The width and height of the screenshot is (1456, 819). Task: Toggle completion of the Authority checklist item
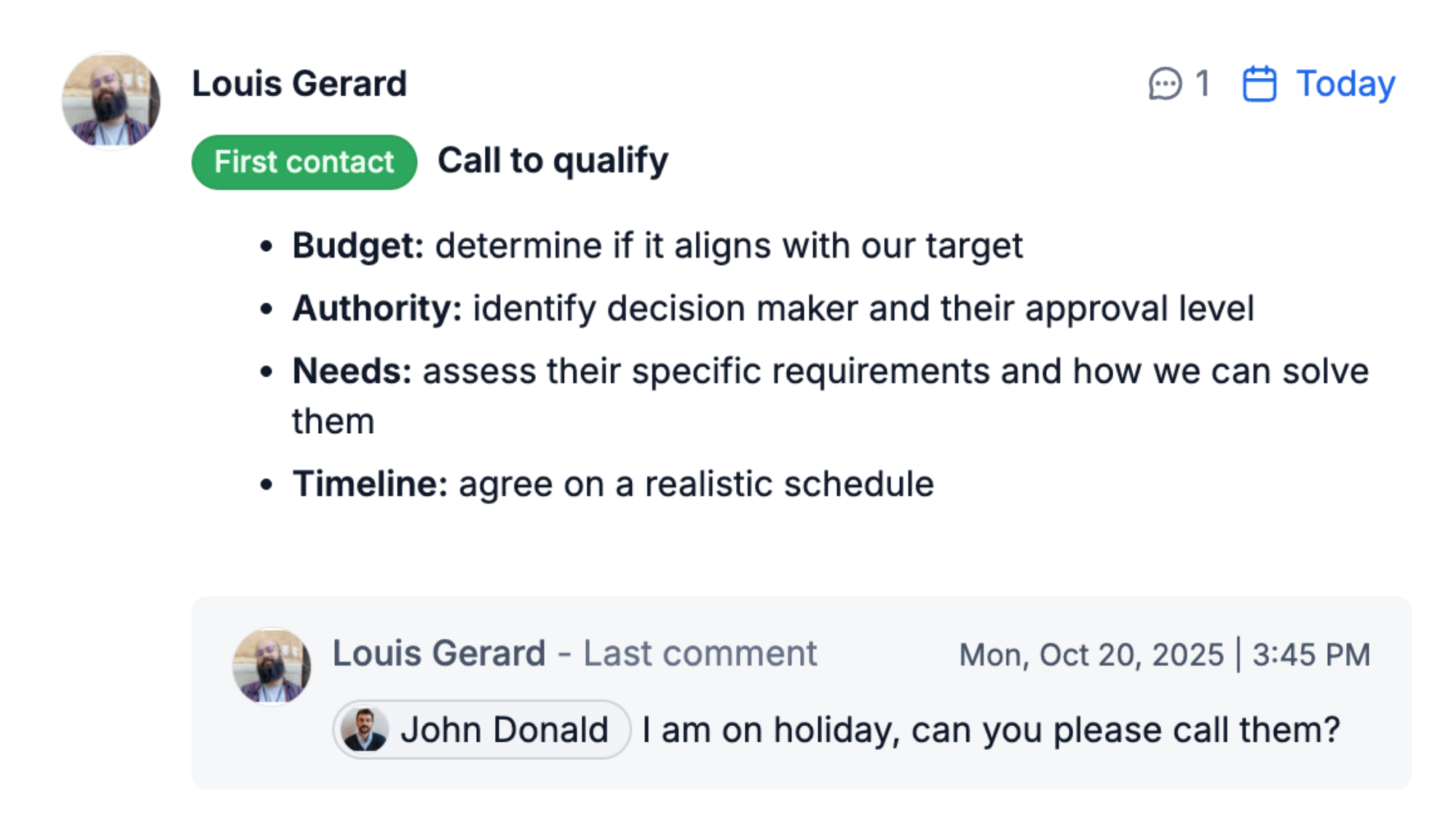pyautogui.click(x=772, y=308)
